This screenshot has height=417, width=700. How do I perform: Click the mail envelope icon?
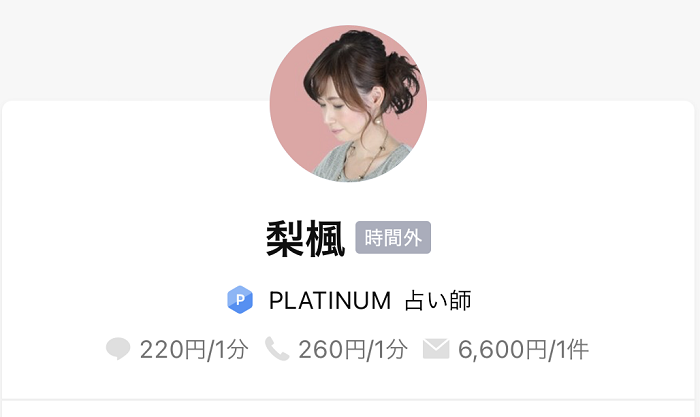(436, 349)
